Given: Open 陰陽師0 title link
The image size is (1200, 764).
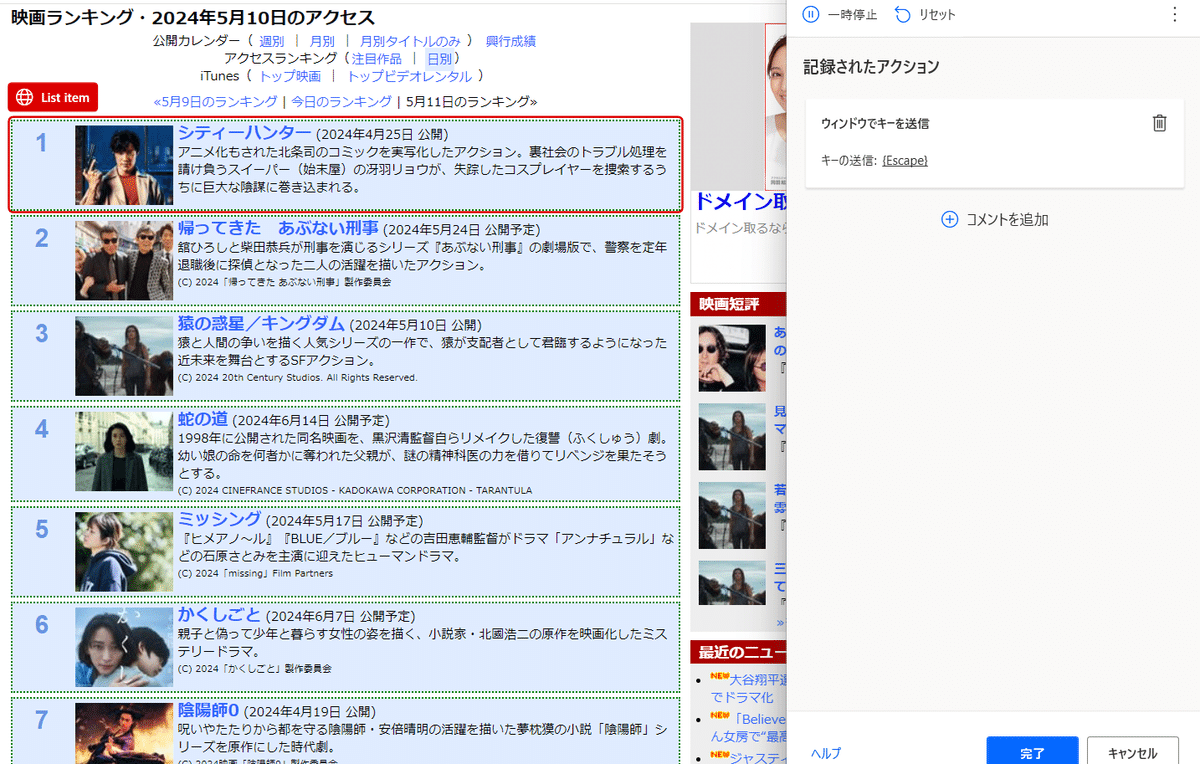Looking at the screenshot, I should tap(208, 710).
